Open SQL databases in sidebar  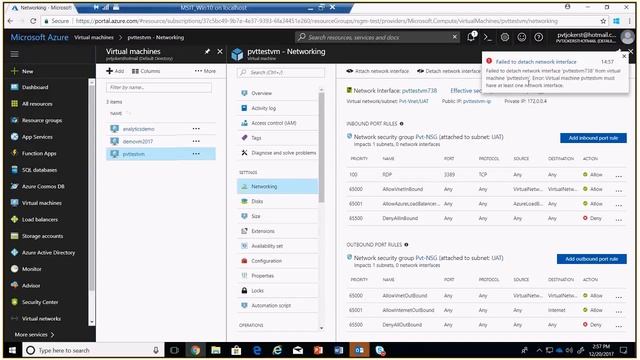coord(39,170)
